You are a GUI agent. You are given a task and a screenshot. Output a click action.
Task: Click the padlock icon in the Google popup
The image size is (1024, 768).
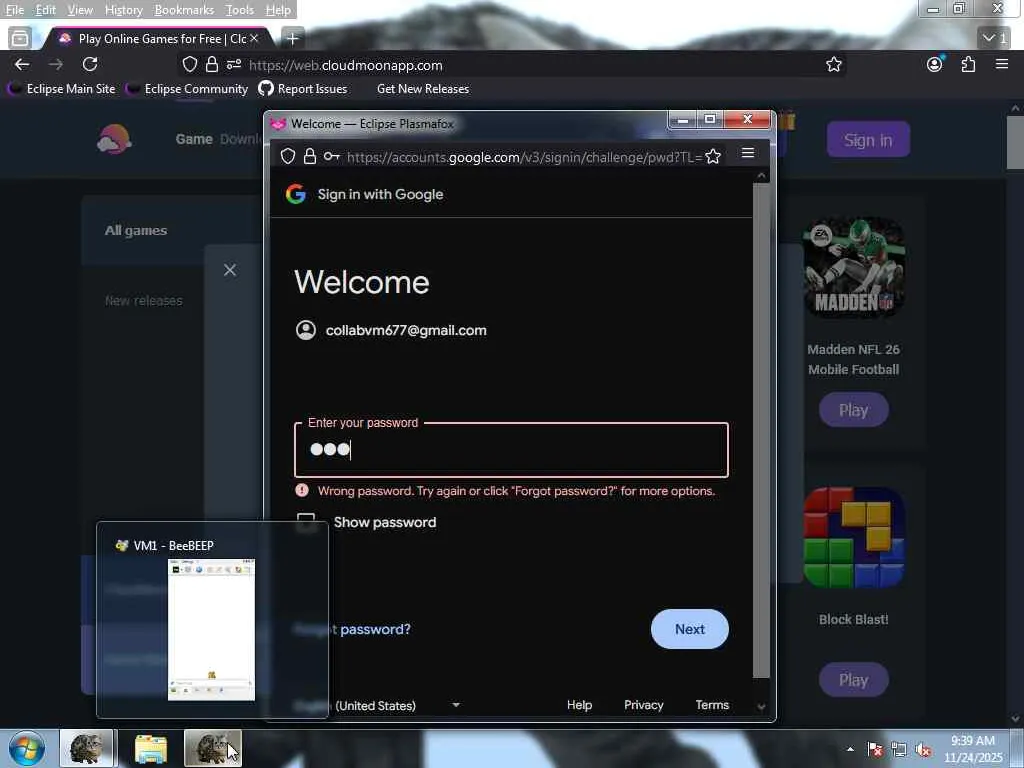310,156
